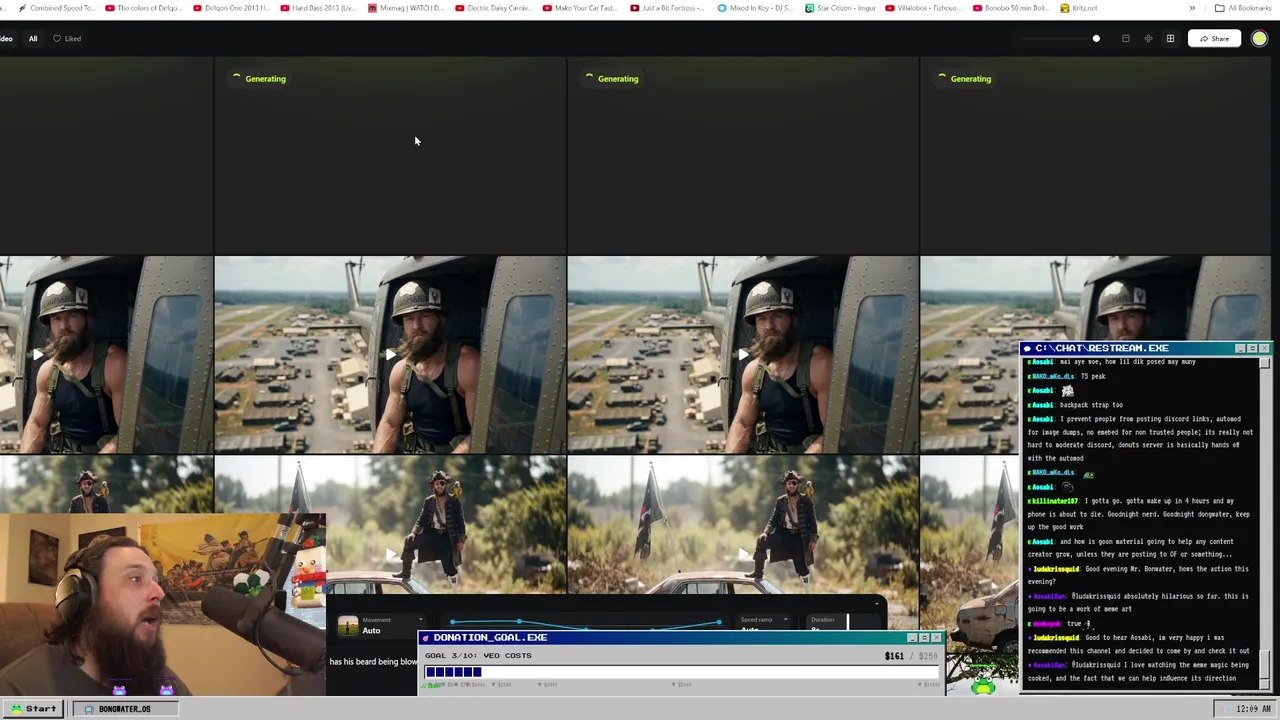Close the CHAT\RESTREAM.EXE window

point(1264,348)
